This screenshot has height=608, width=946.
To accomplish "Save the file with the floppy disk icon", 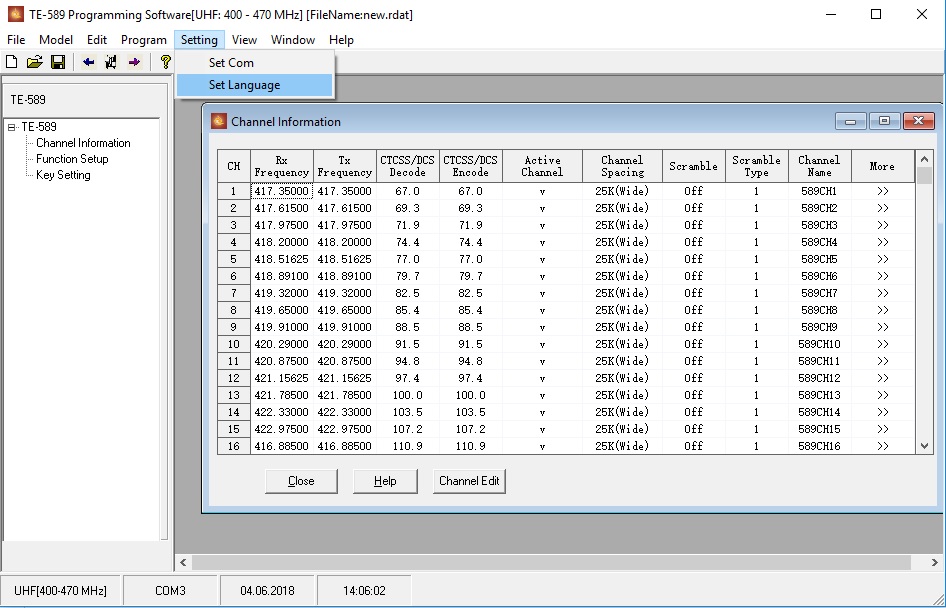I will (x=58, y=62).
